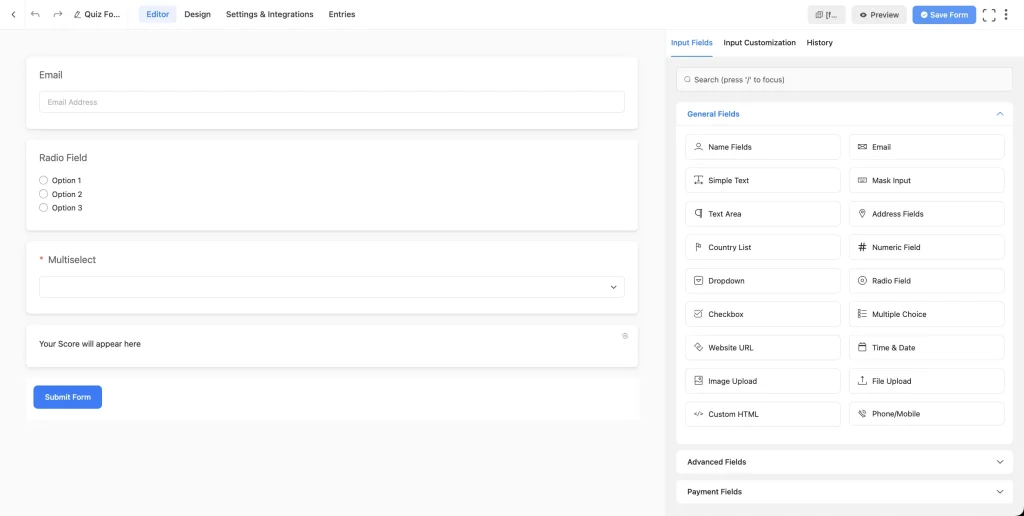This screenshot has width=1024, height=516.
Task: Click the Time & Date calendar icon
Action: (x=862, y=347)
